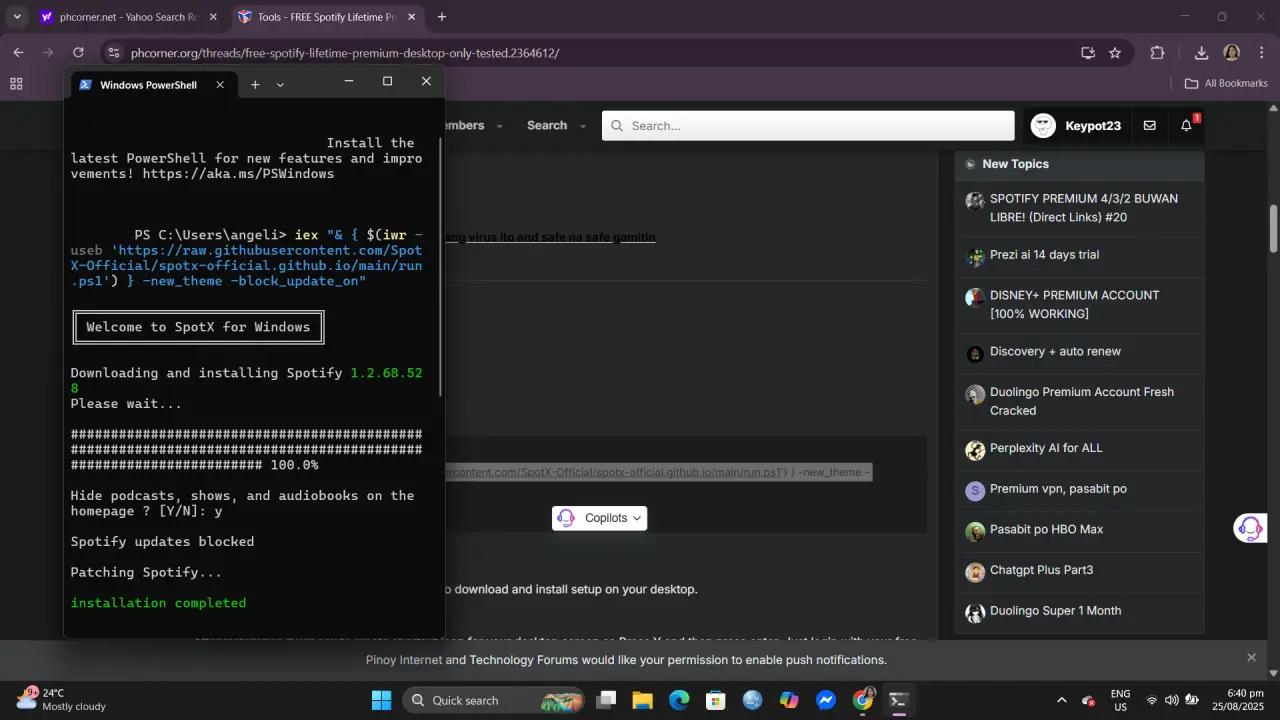Go back to the previous page

18,53
